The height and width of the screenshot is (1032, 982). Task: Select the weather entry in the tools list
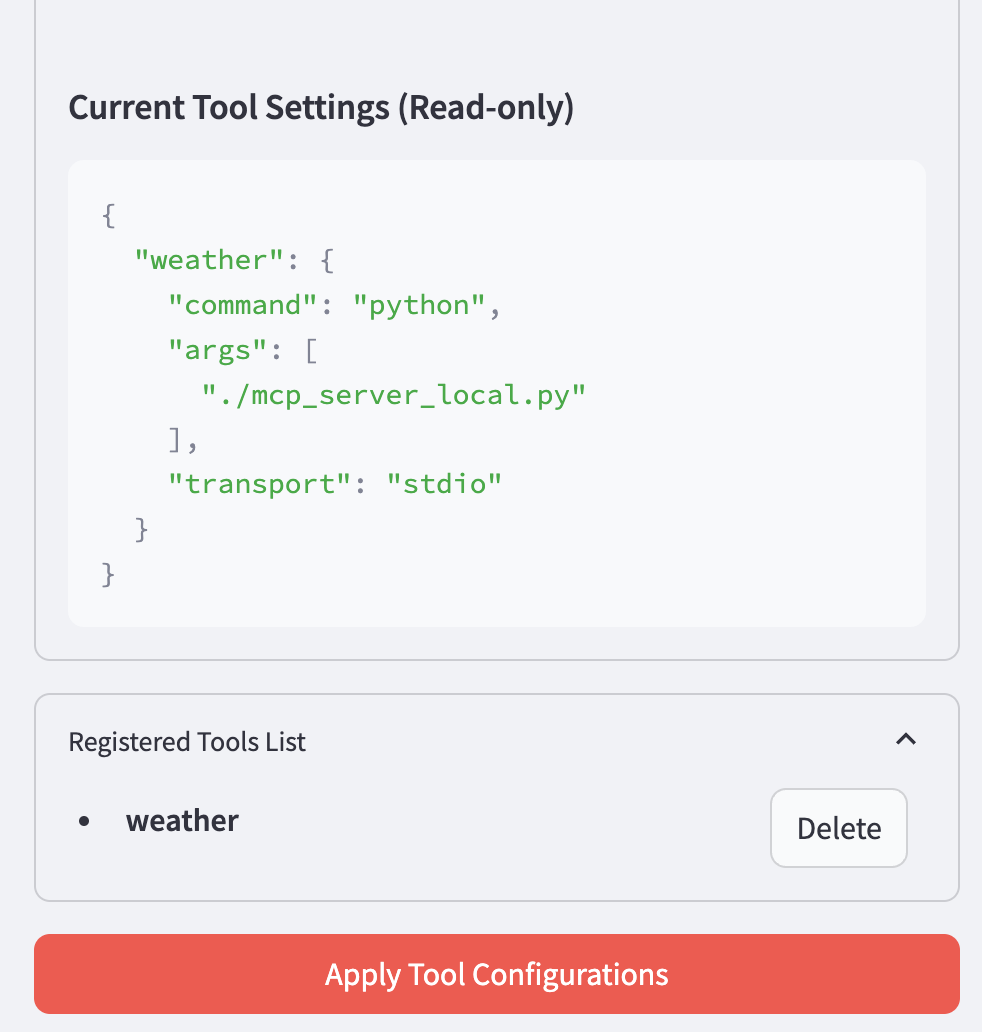click(x=182, y=820)
